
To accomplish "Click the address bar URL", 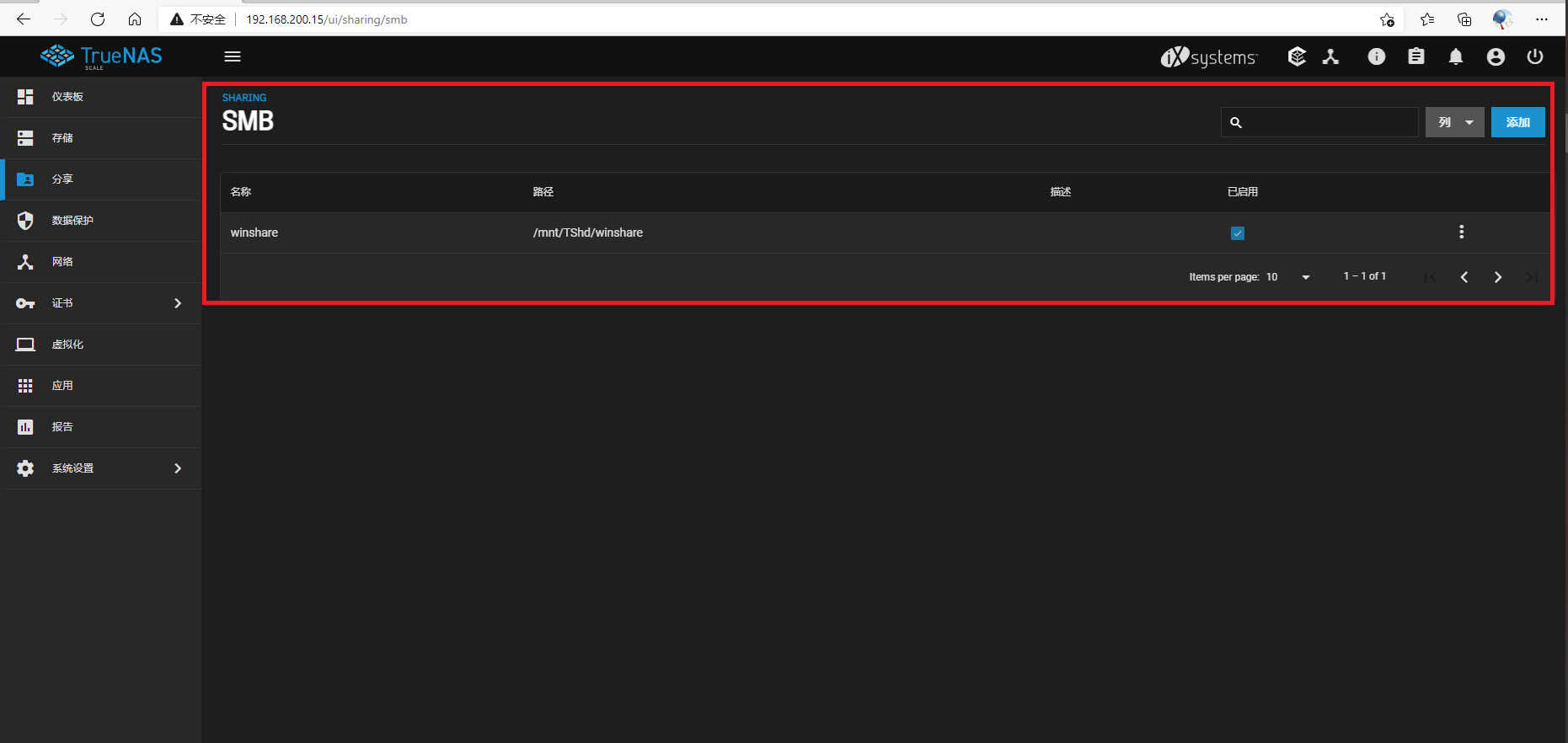I will 327,19.
